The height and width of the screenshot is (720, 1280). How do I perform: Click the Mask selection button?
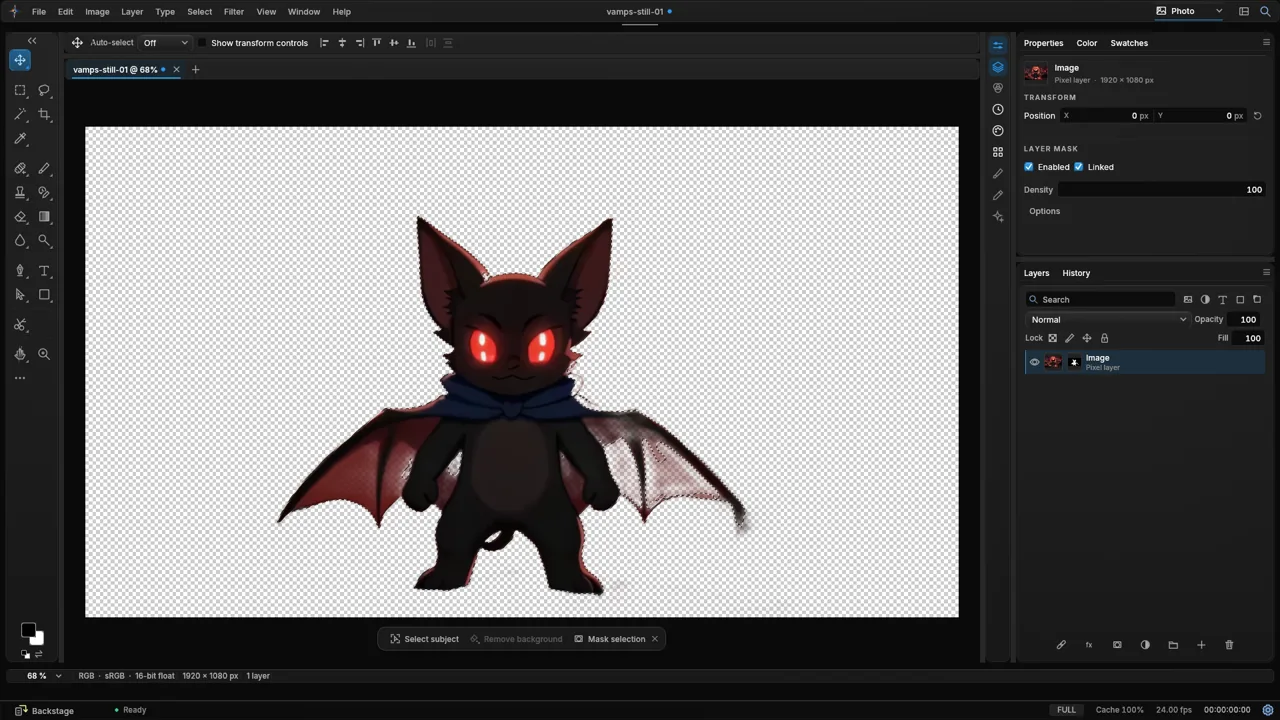click(x=610, y=639)
